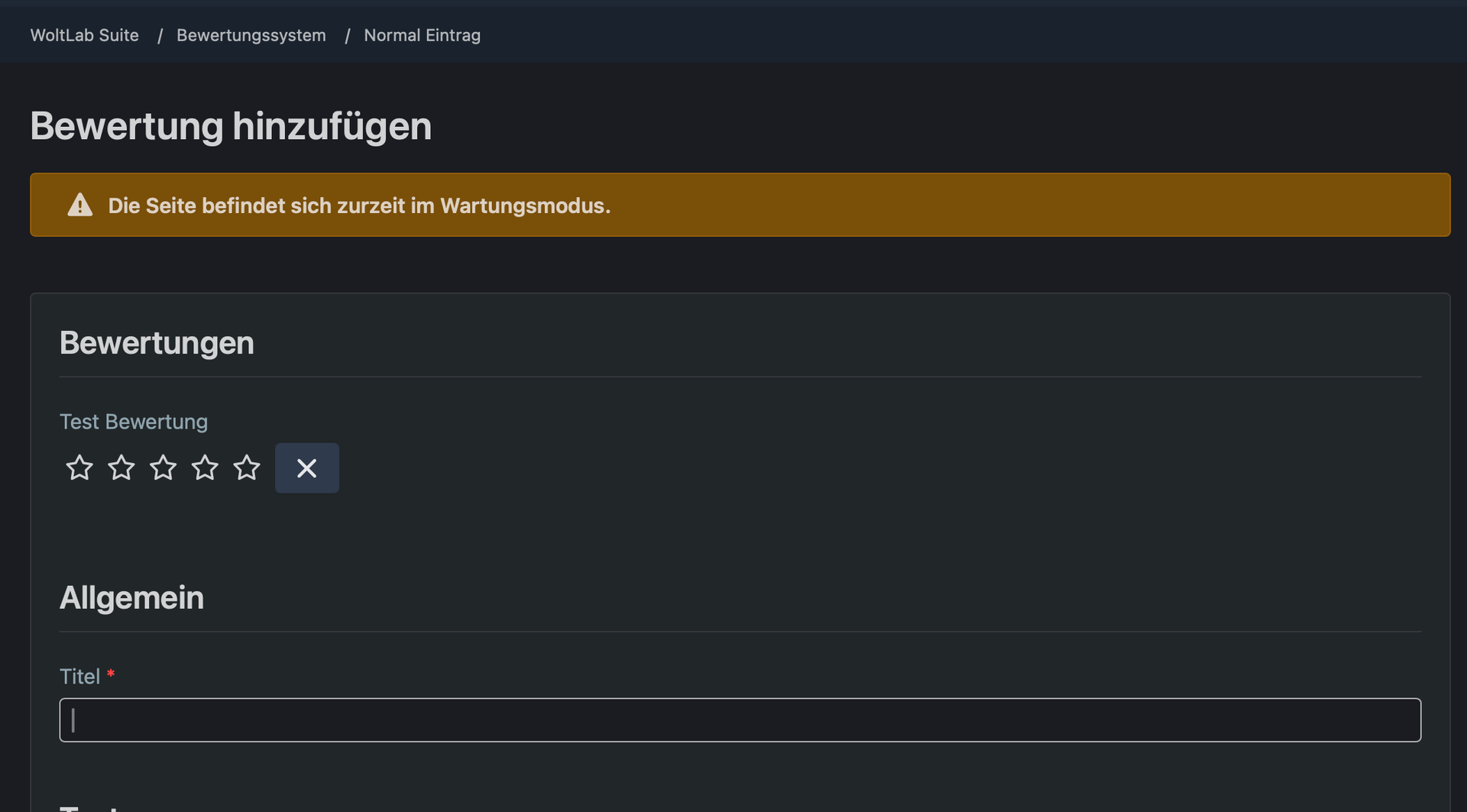Open the Normal Eintrag breadcrumb link
Viewport: 1467px width, 812px height.
tap(423, 35)
